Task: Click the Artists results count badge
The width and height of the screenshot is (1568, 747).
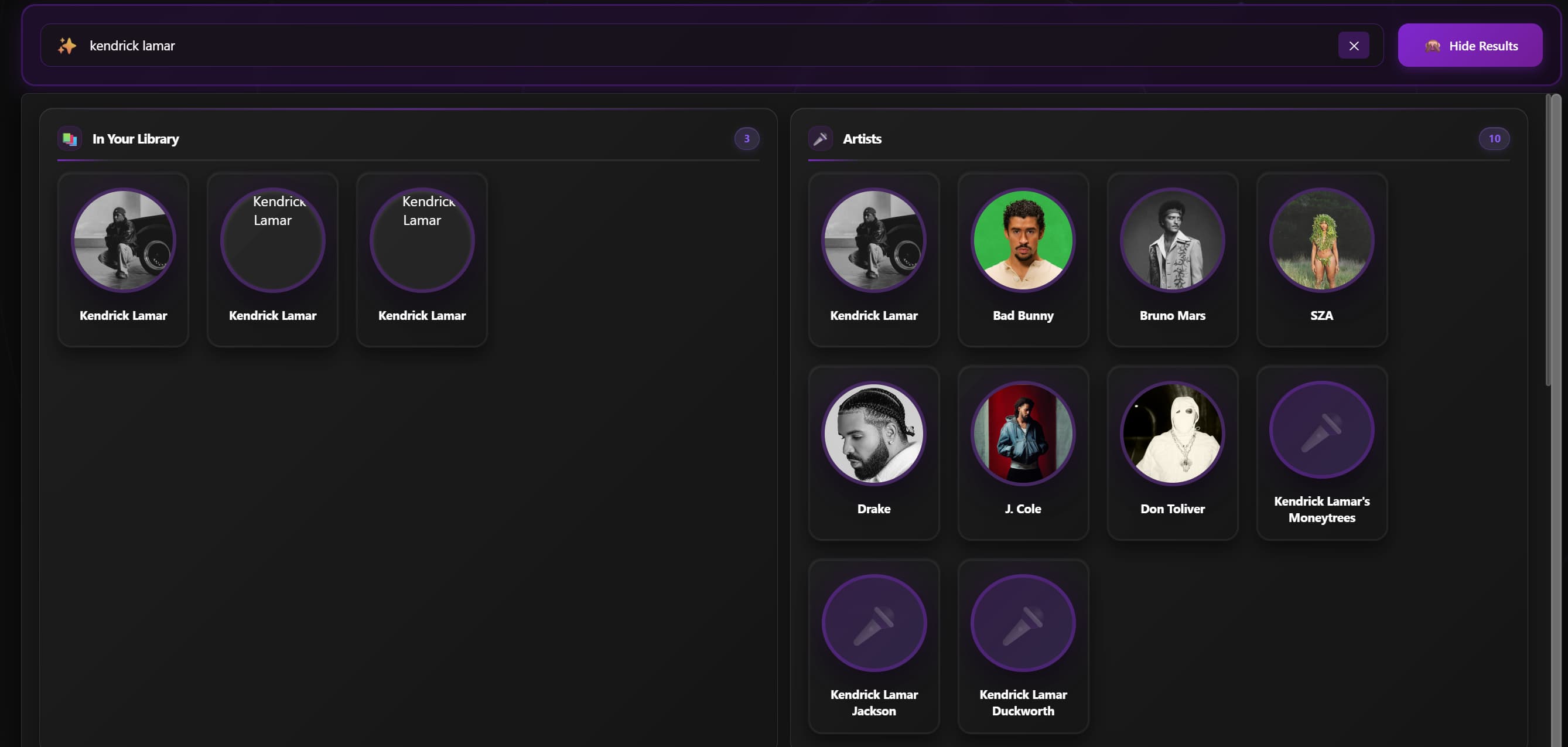Action: click(x=1494, y=139)
